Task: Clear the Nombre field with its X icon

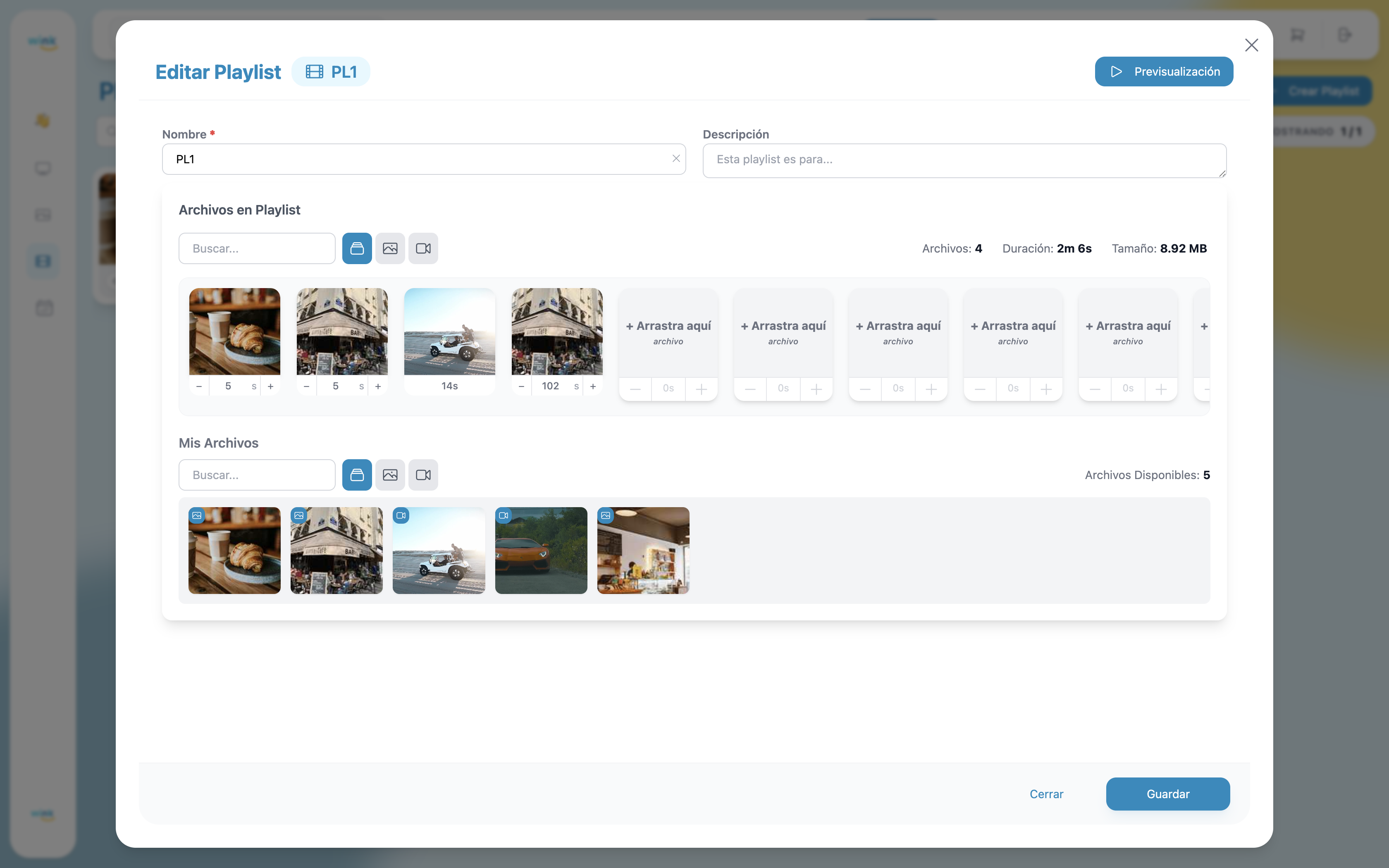Action: click(675, 158)
